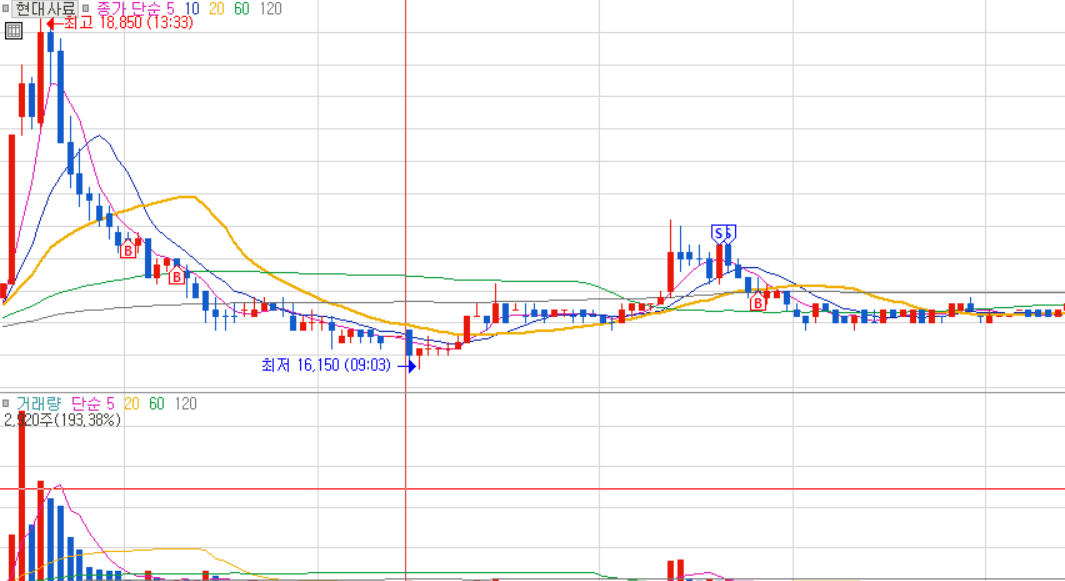Select the gray 120 volume average label
The width and height of the screenshot is (1065, 581).
(185, 404)
